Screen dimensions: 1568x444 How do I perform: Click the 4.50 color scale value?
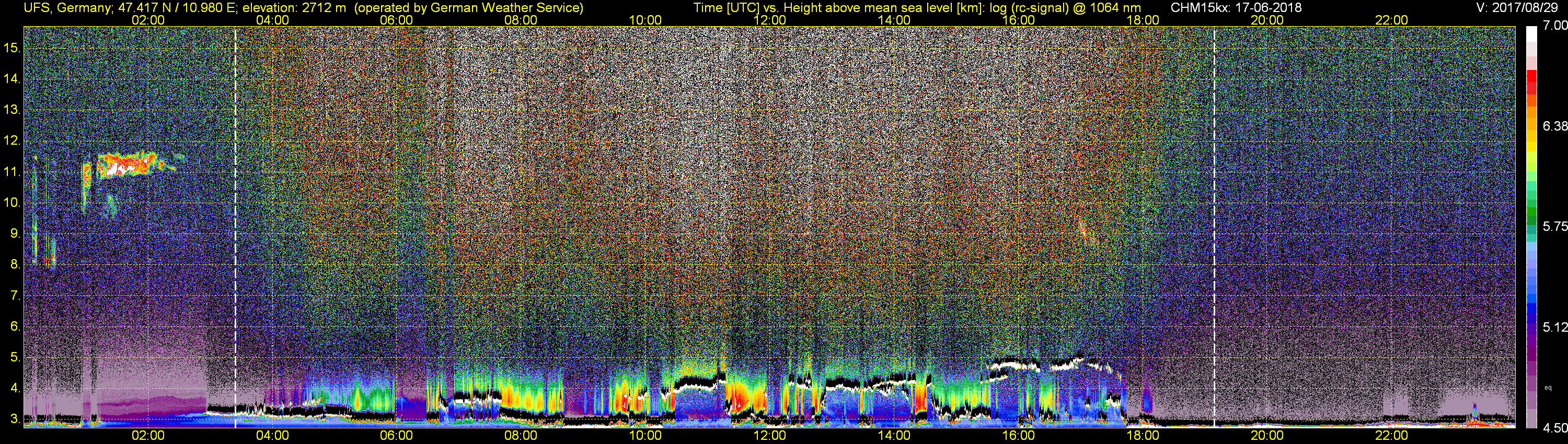pyautogui.click(x=1555, y=428)
